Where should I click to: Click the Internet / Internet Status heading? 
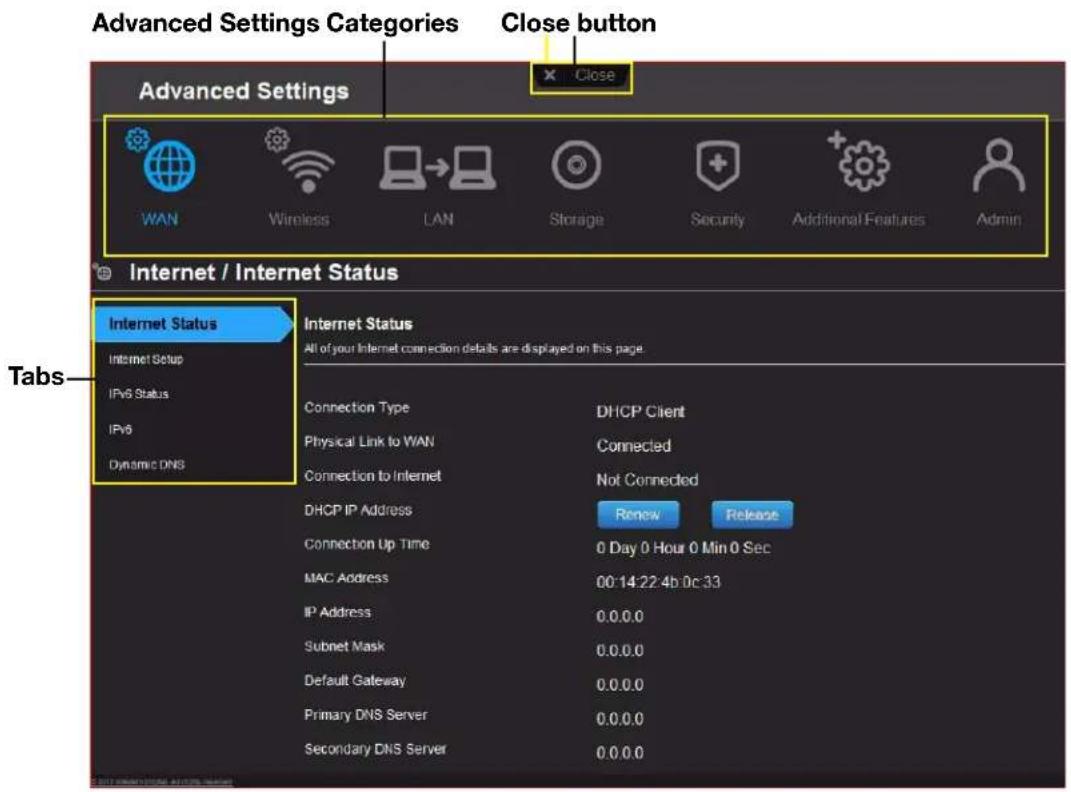click(264, 272)
